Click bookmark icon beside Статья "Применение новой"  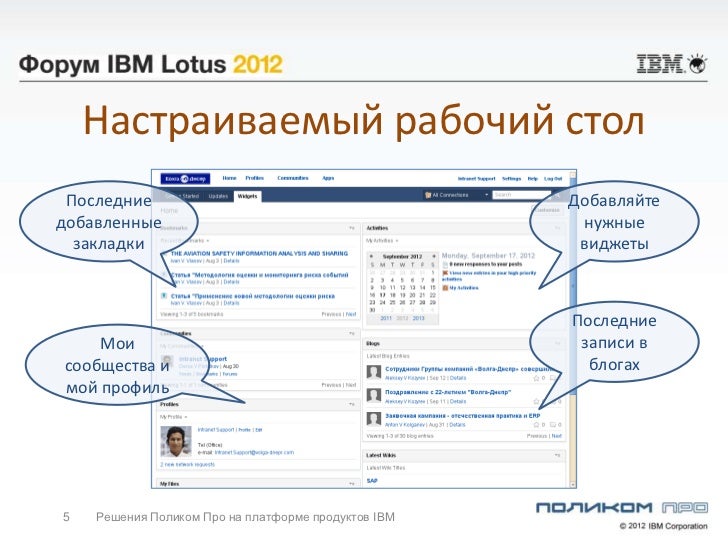pyautogui.click(x=164, y=296)
